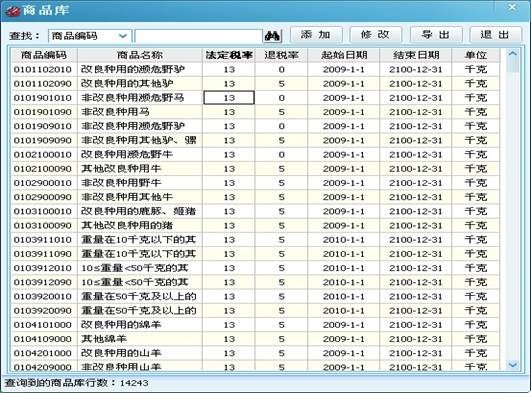Click product name 非改良种用野牛
The width and height of the screenshot is (531, 393).
121,183
